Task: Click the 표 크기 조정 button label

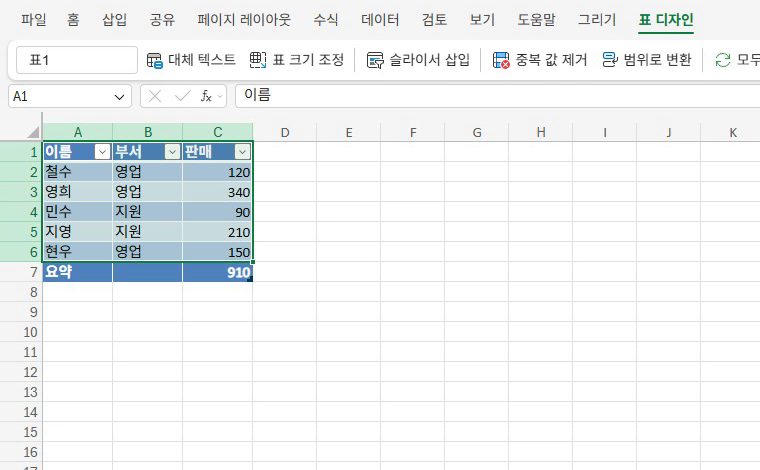Action: [x=308, y=60]
